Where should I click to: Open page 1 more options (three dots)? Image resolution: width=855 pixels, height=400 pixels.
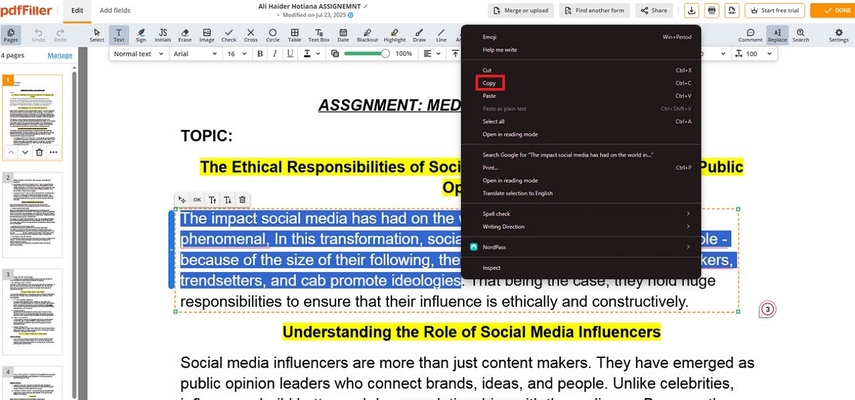53,153
